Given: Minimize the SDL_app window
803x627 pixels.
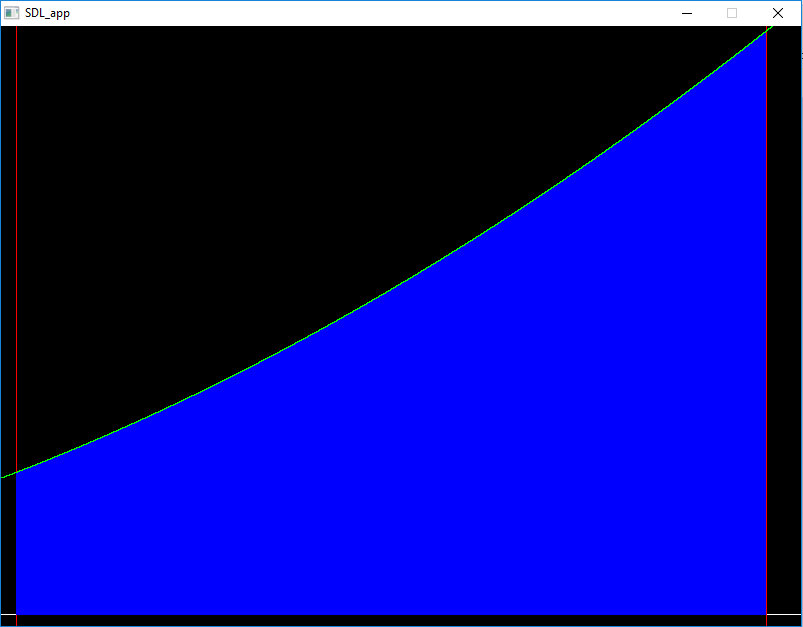Looking at the screenshot, I should pos(687,13).
